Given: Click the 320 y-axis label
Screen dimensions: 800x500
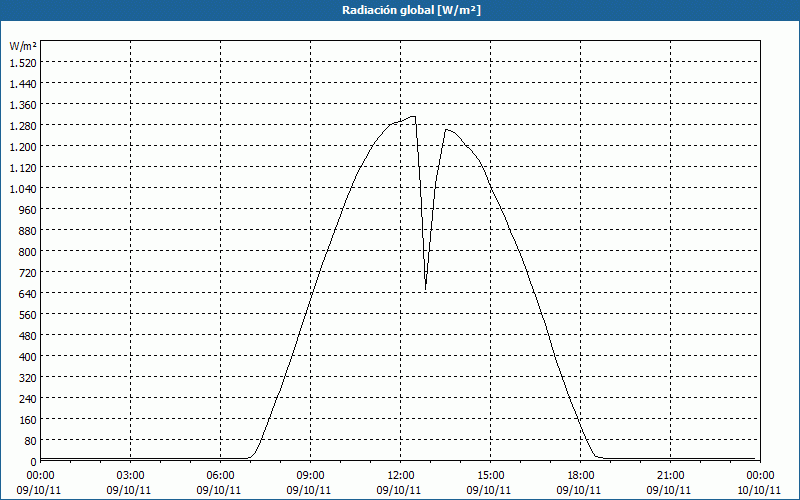Looking at the screenshot, I should [x=28, y=378].
